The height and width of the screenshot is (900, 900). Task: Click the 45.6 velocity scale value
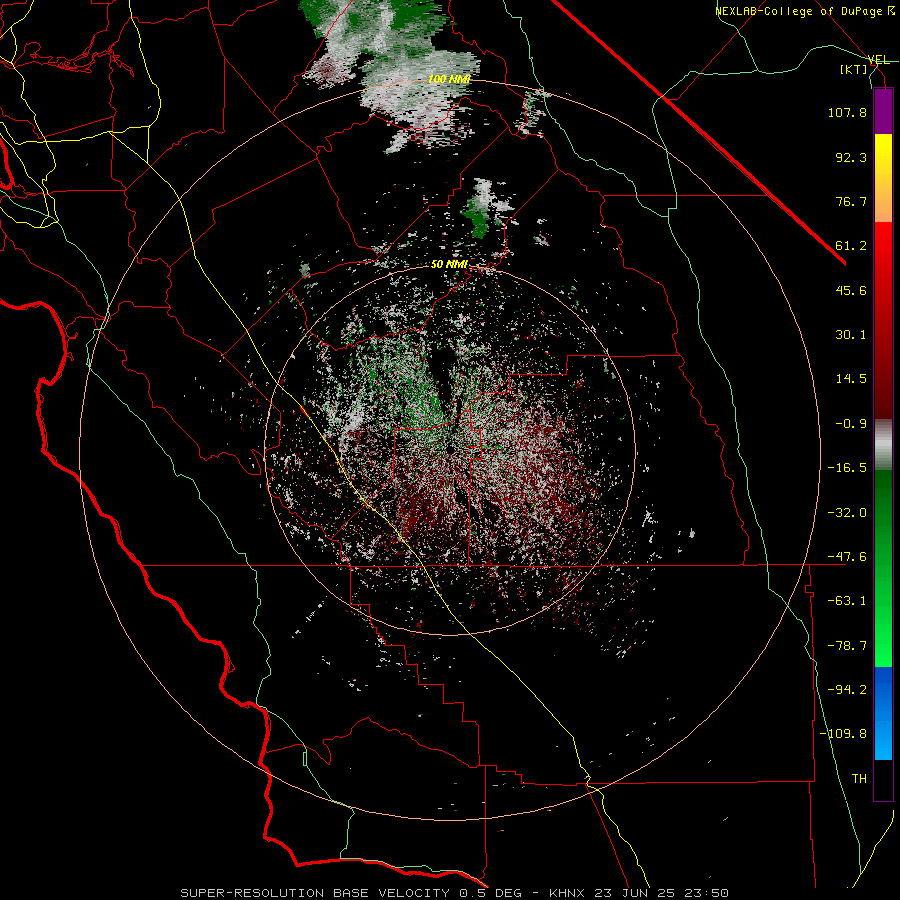click(851, 290)
